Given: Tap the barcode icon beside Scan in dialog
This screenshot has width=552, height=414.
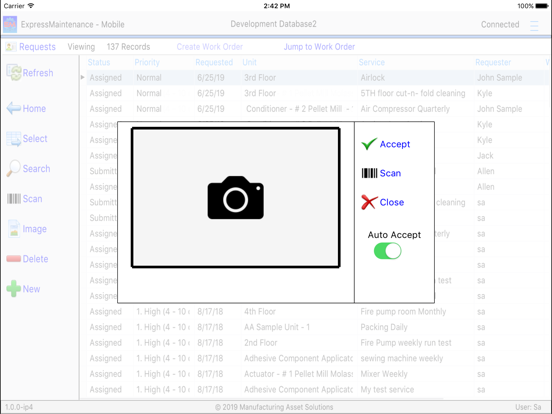Looking at the screenshot, I should click(x=369, y=173).
